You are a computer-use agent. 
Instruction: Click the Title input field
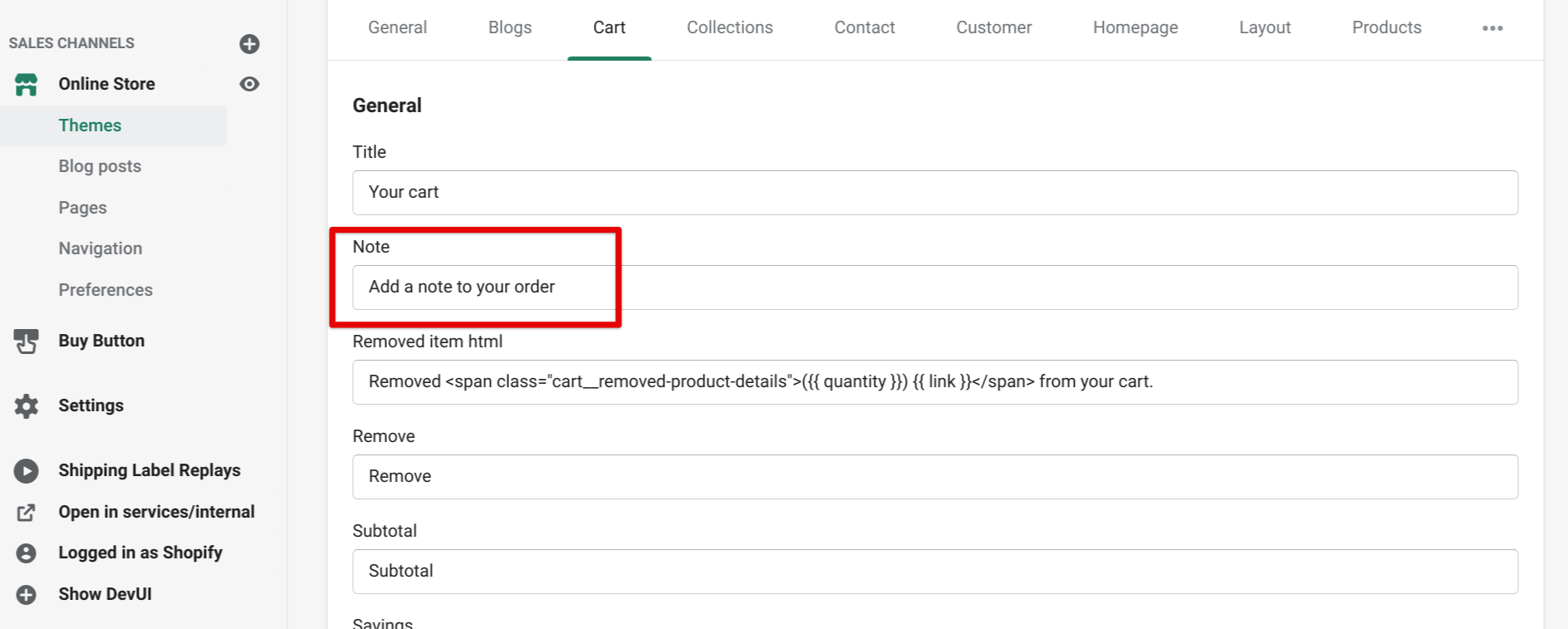point(934,193)
